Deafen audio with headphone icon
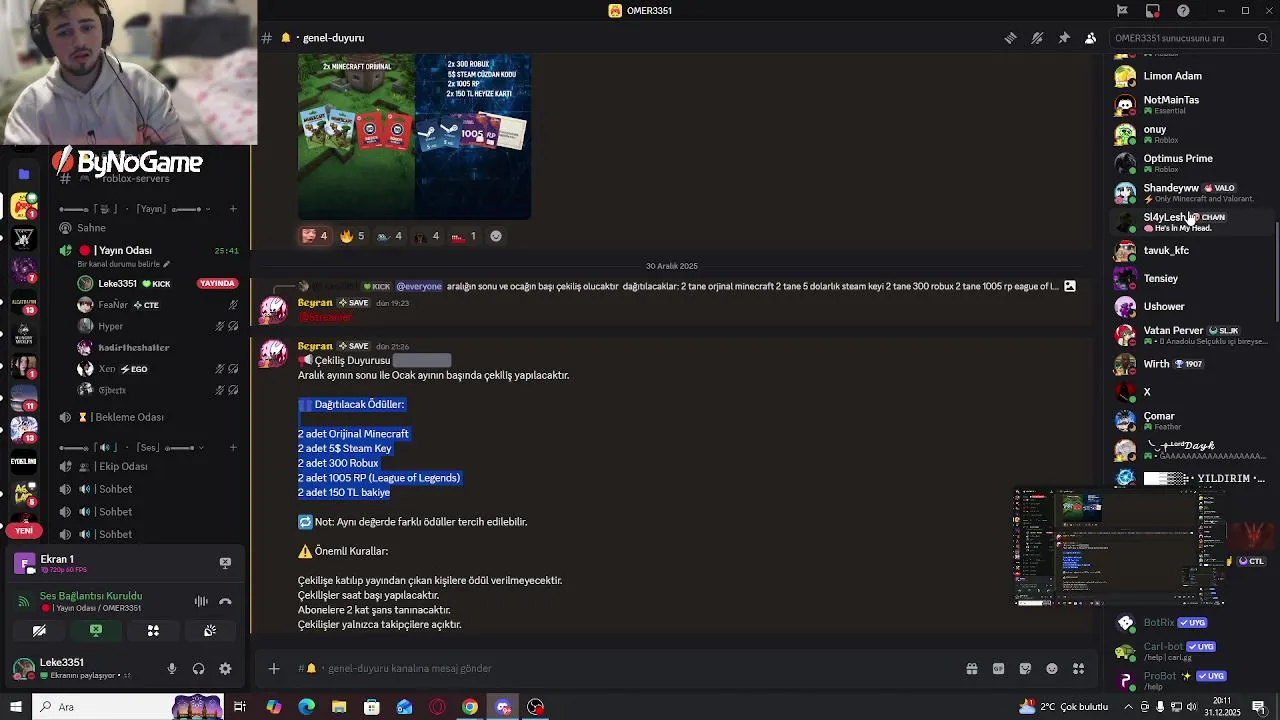This screenshot has height=720, width=1280. [x=198, y=669]
